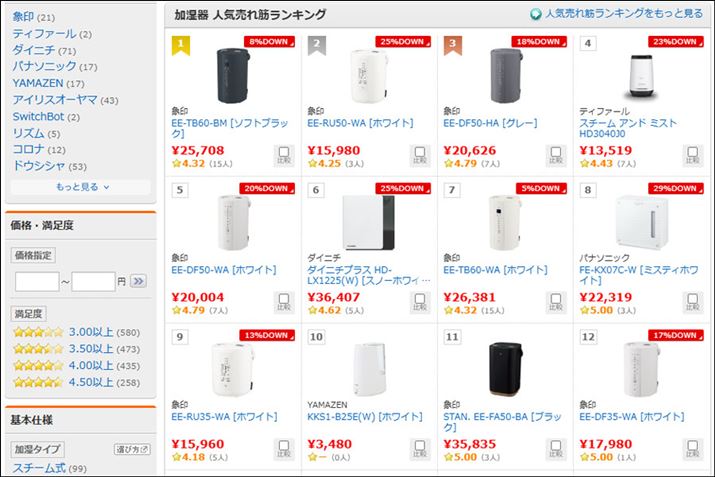Click the minimum price input field

37,282
